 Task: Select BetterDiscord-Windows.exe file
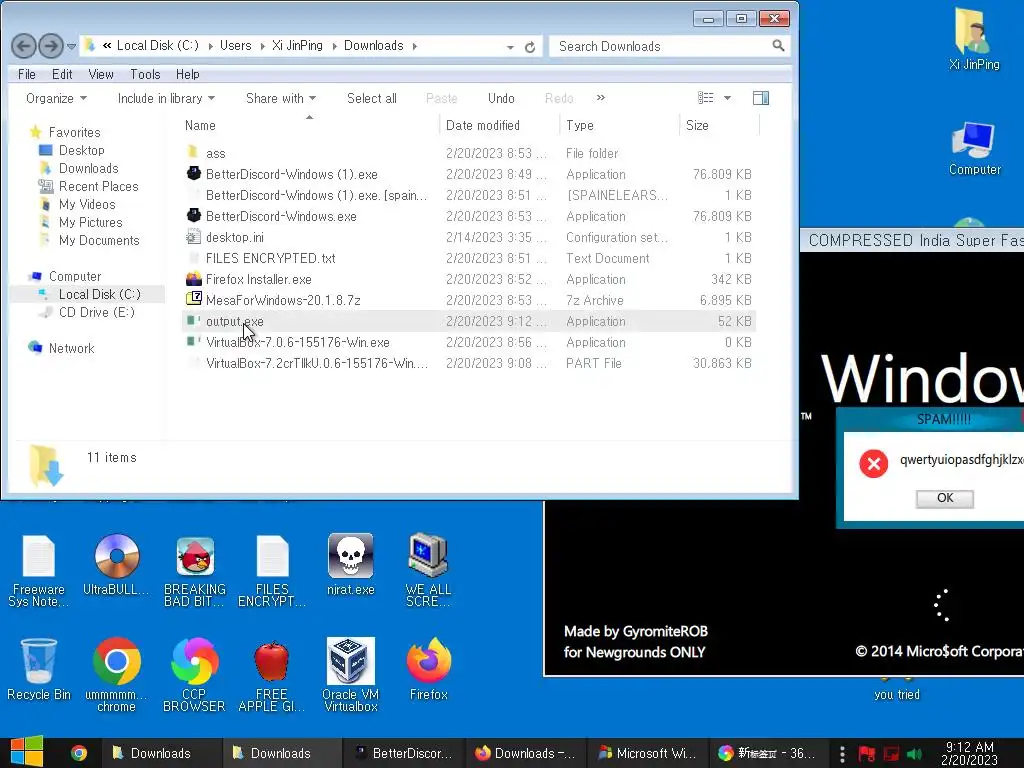(x=468, y=216)
